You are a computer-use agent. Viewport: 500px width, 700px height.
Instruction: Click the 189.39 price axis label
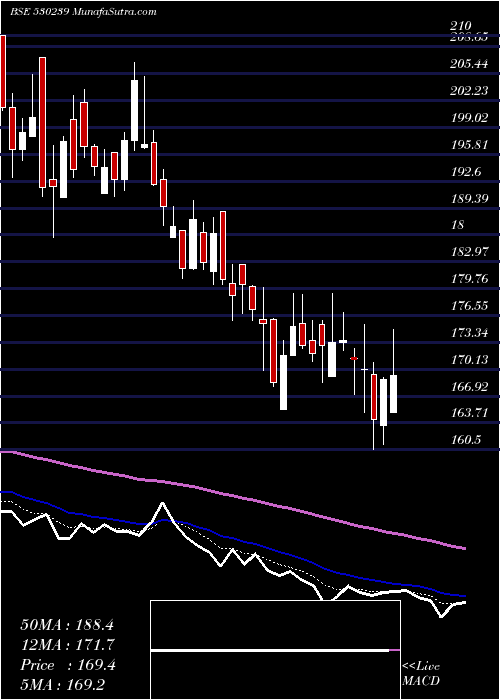[x=469, y=198]
